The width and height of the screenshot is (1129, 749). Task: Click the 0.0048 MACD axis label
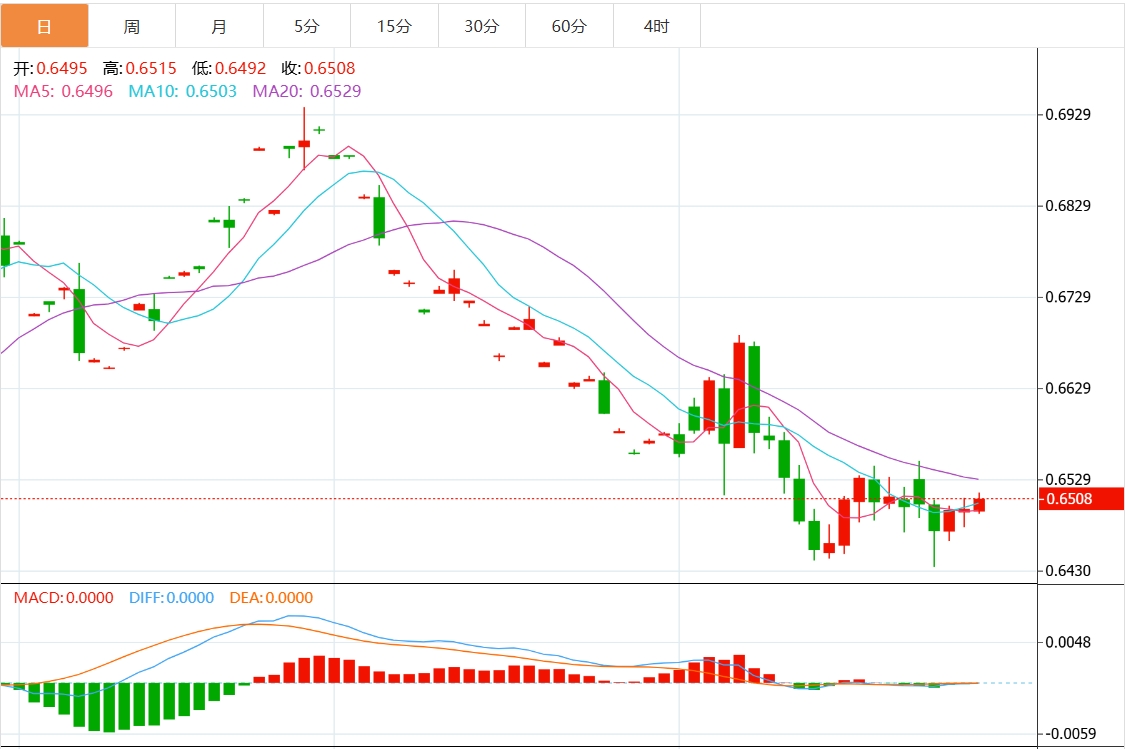pos(1068,642)
